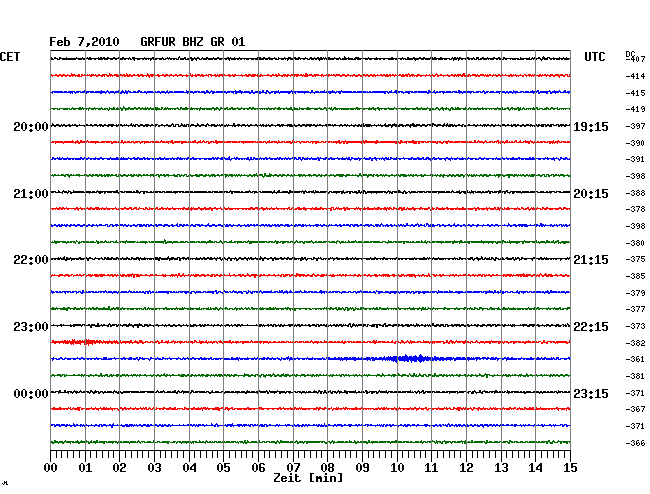Click the '22:15' UTC time label

591,327
